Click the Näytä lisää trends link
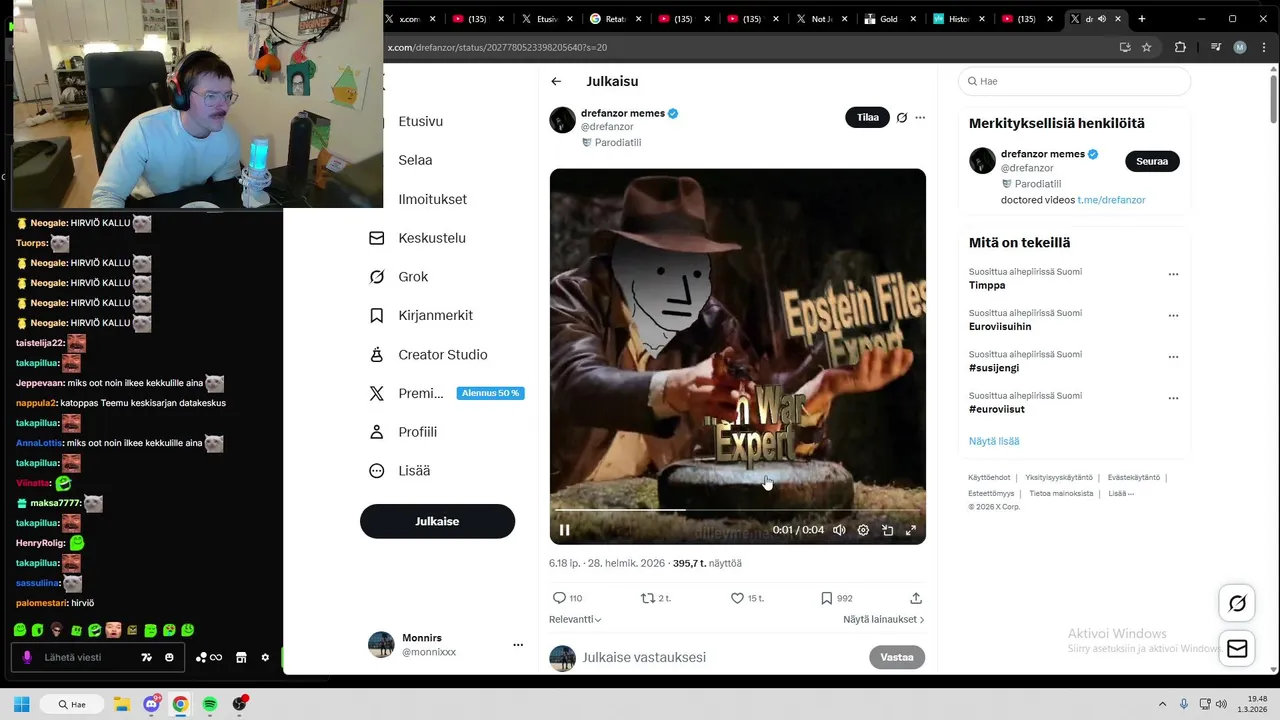1280x720 pixels. [994, 441]
